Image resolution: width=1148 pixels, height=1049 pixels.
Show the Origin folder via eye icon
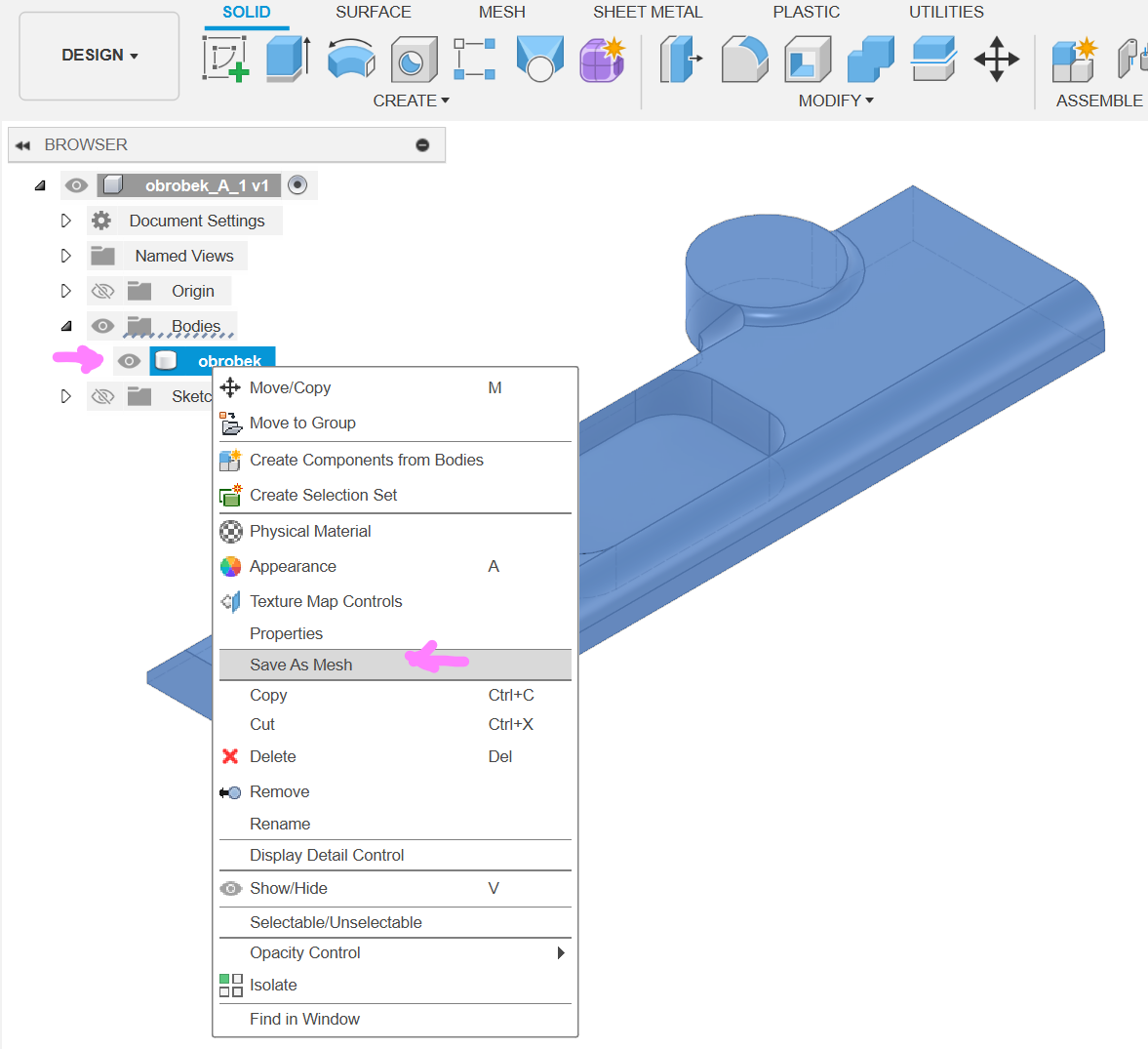click(x=102, y=291)
